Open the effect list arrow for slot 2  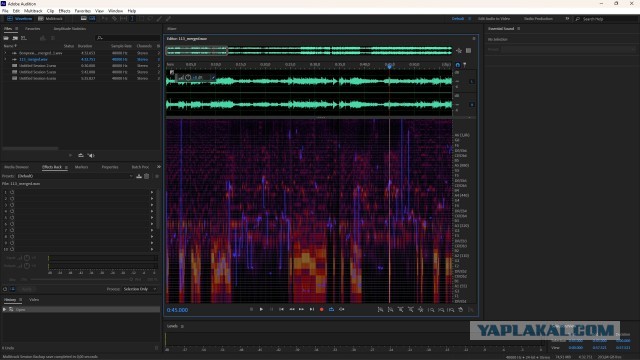[152, 198]
